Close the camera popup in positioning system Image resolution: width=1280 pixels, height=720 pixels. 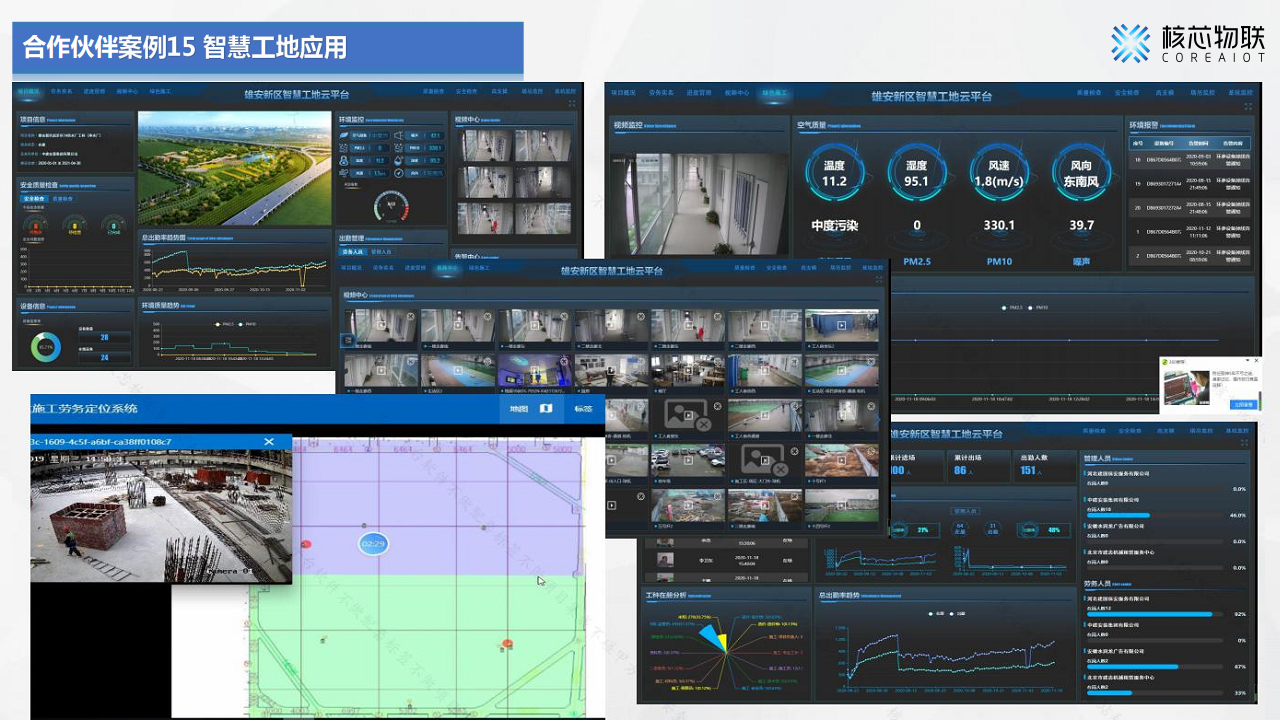point(269,441)
